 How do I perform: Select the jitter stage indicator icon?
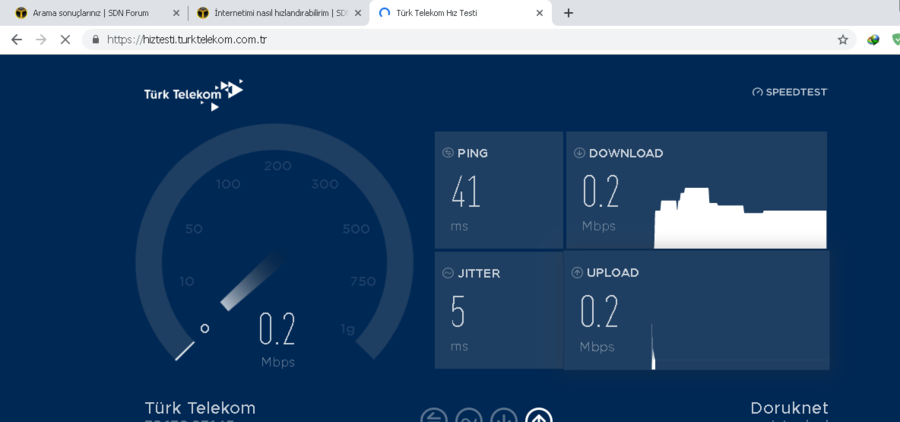point(468,416)
